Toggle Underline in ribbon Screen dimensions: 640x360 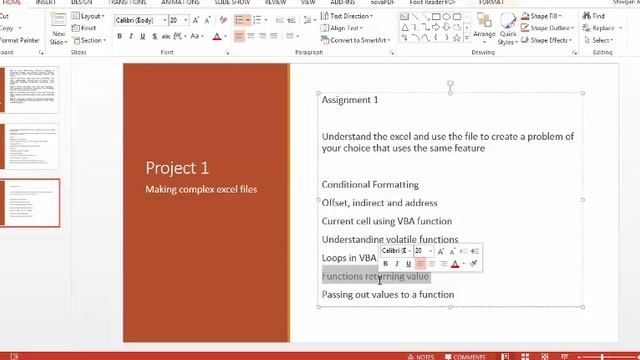tap(142, 36)
